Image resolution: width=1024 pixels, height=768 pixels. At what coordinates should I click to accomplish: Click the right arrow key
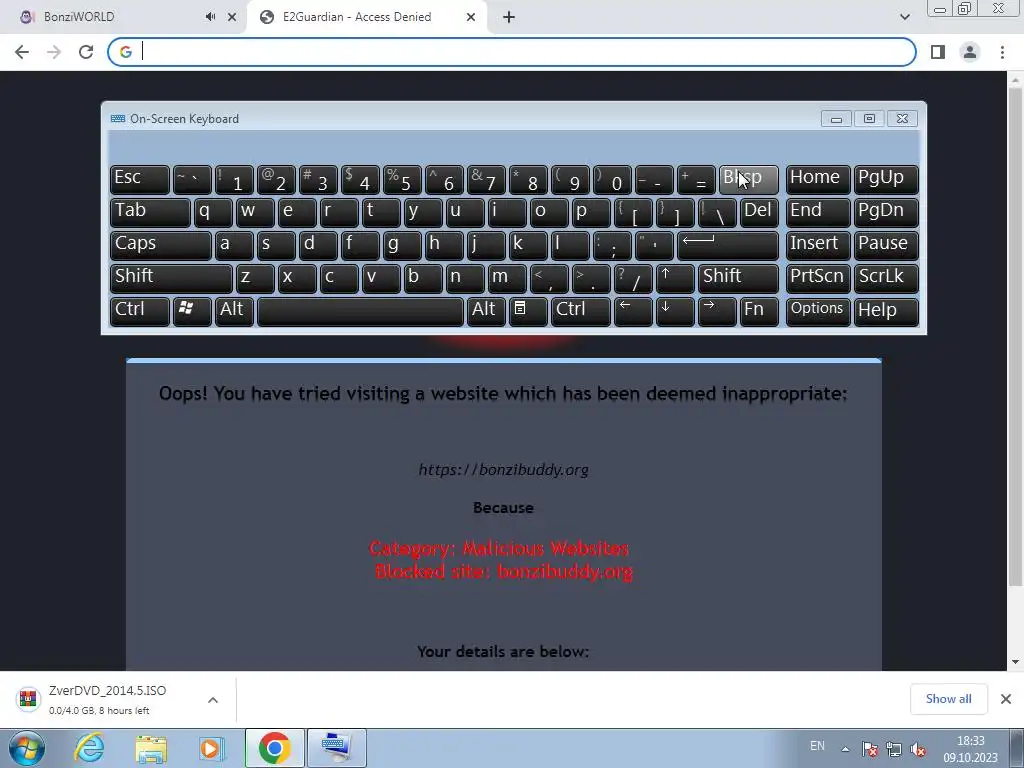[x=717, y=312]
